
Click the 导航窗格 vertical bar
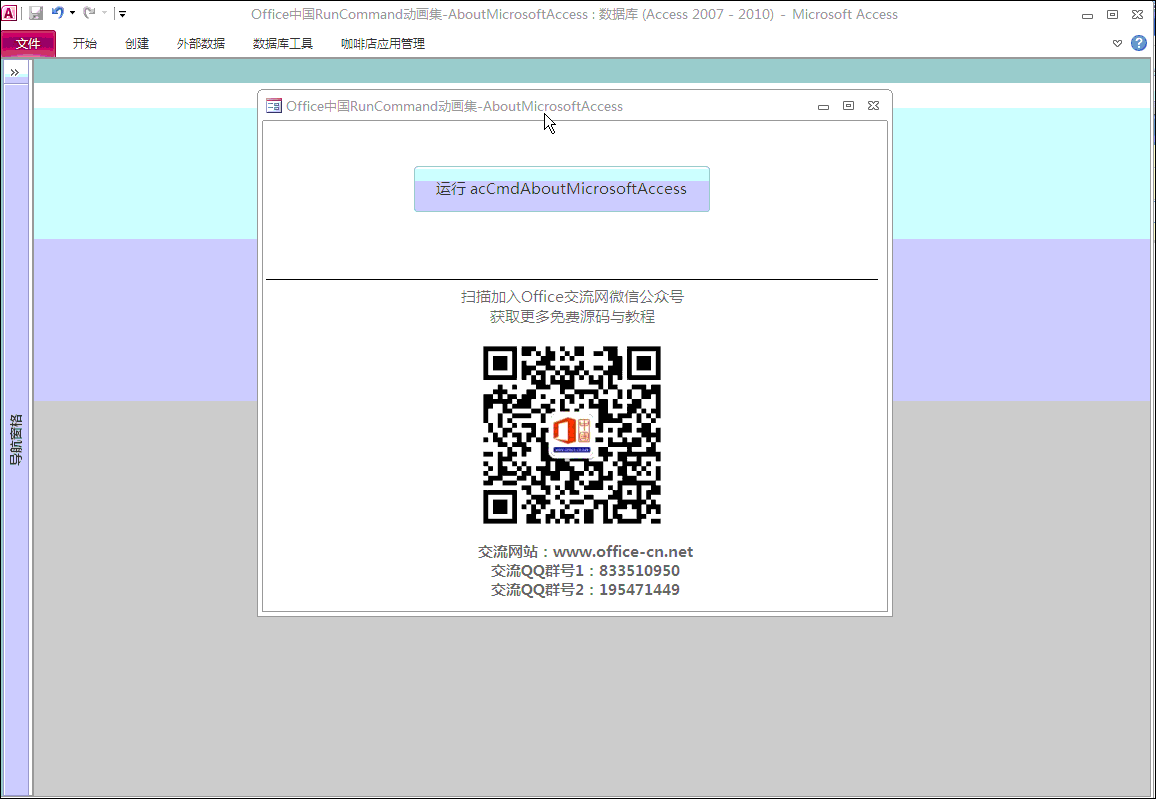coord(16,439)
